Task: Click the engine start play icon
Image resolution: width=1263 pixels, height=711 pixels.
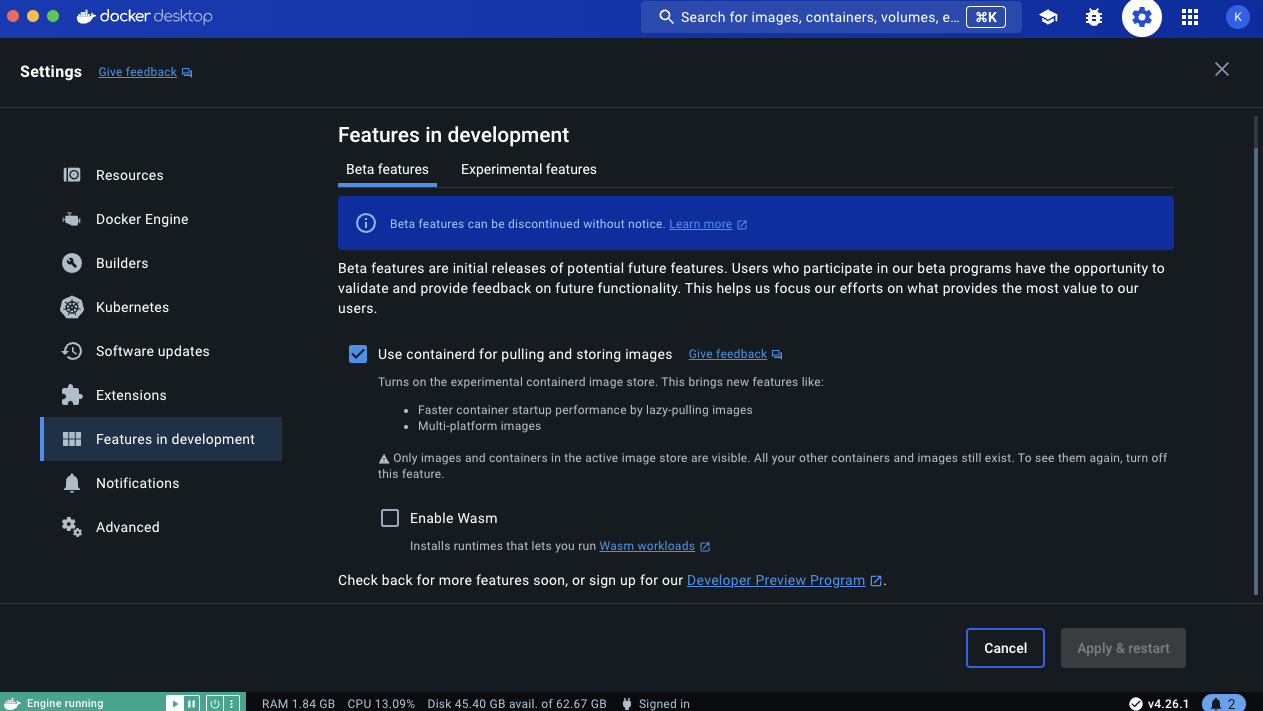Action: 175,703
